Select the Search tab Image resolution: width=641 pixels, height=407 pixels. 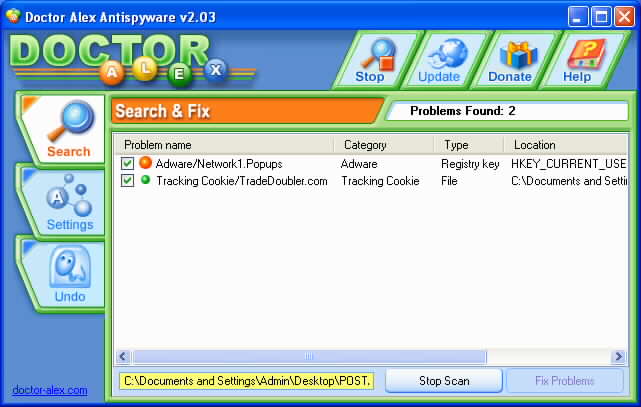click(65, 129)
